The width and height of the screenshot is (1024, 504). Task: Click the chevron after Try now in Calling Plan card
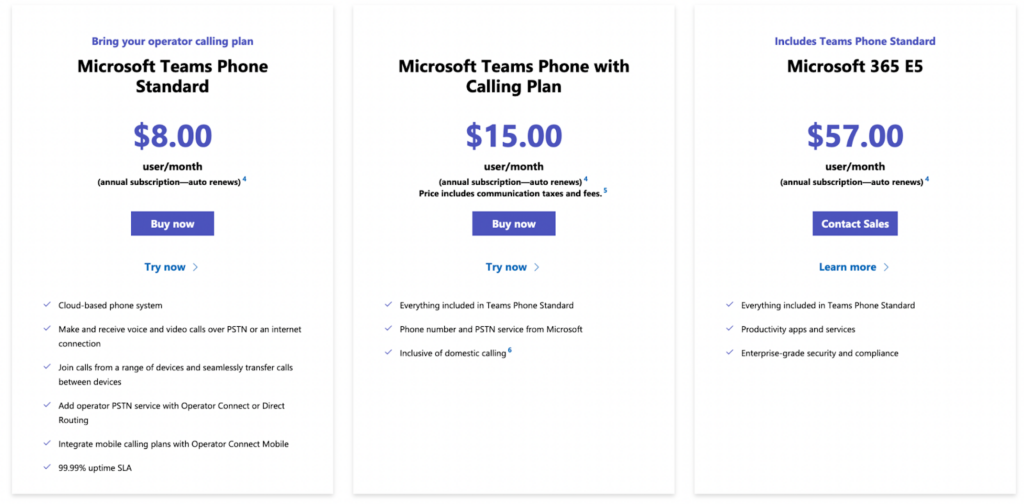(x=537, y=268)
